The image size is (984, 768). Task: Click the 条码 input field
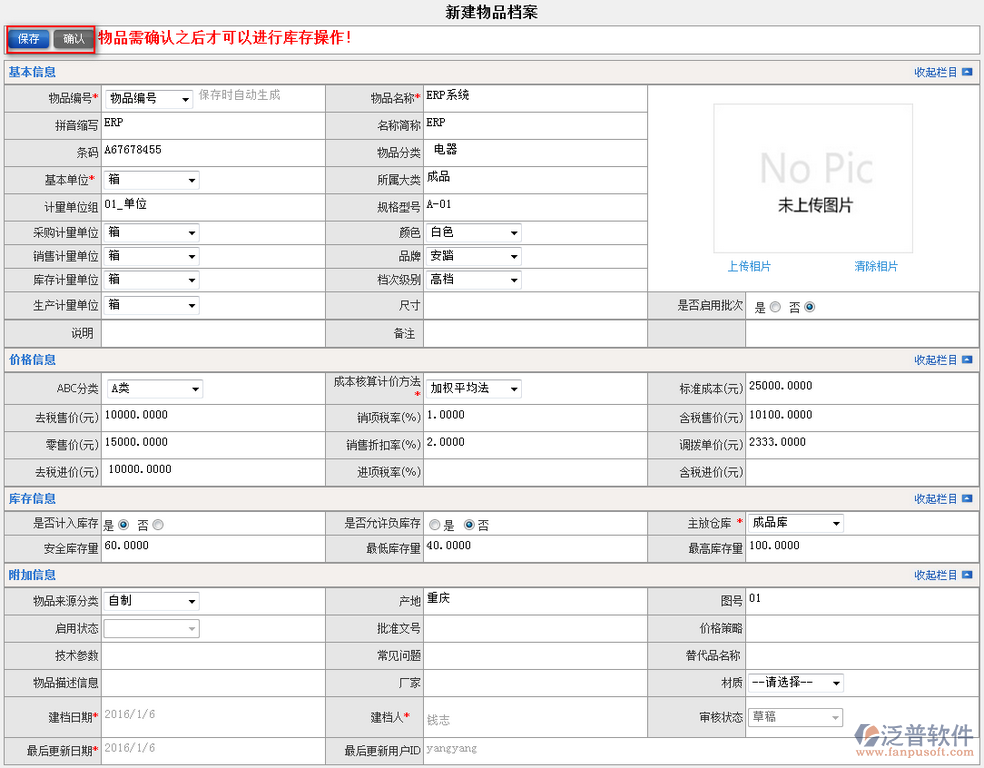point(212,151)
